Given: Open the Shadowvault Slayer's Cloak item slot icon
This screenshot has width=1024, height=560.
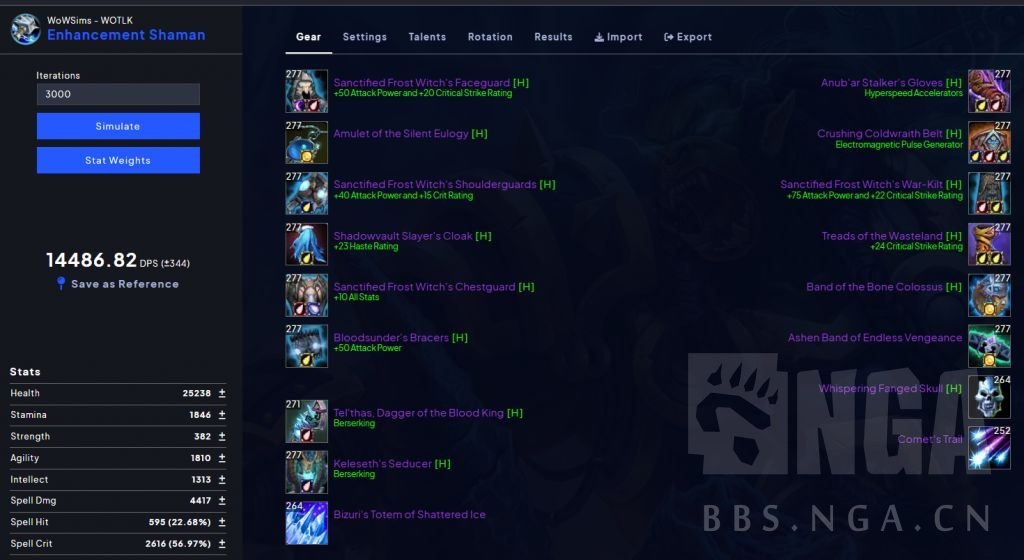Looking at the screenshot, I should 306,244.
